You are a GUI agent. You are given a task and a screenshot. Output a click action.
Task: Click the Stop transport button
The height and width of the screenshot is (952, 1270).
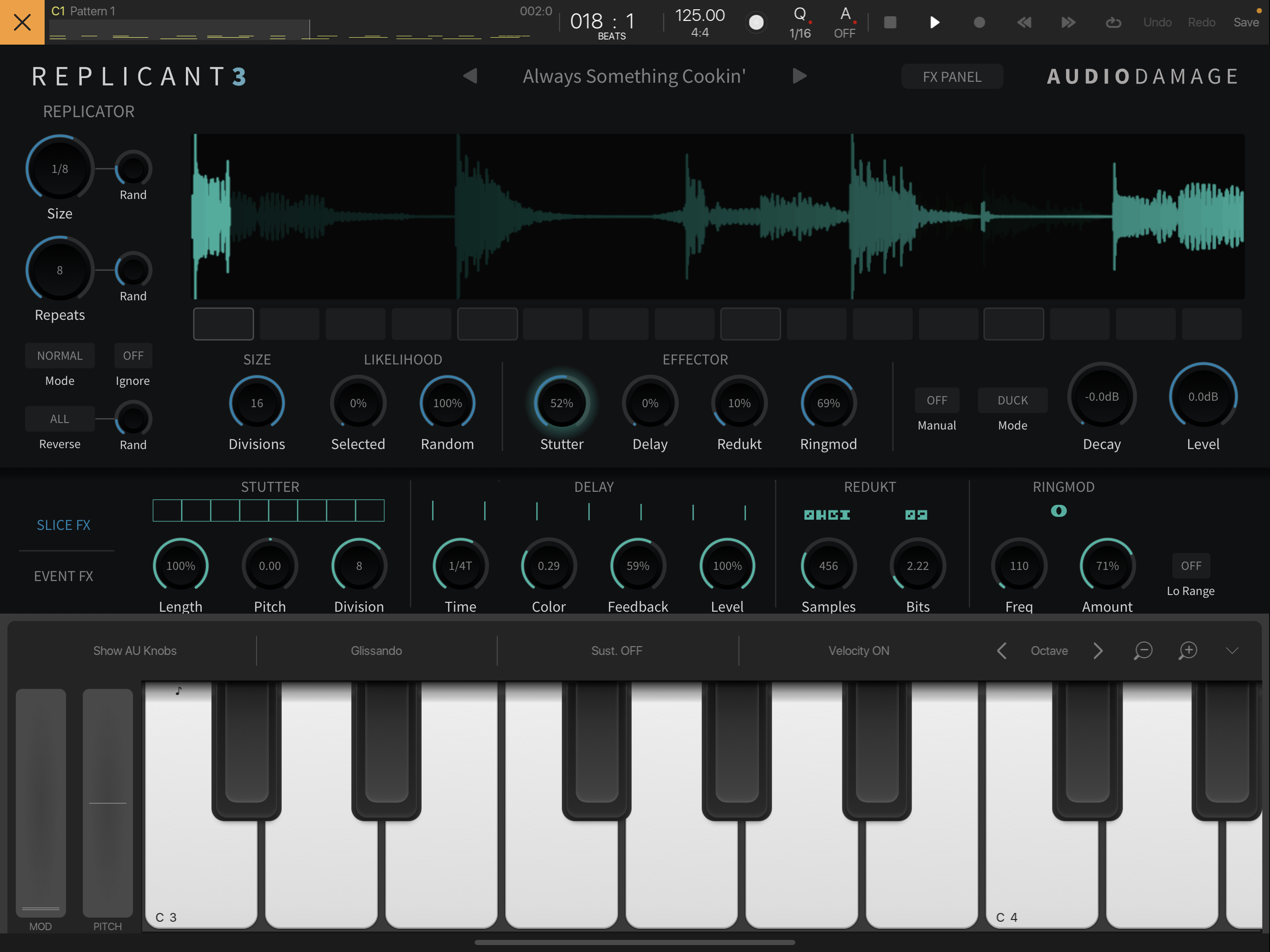pyautogui.click(x=890, y=22)
